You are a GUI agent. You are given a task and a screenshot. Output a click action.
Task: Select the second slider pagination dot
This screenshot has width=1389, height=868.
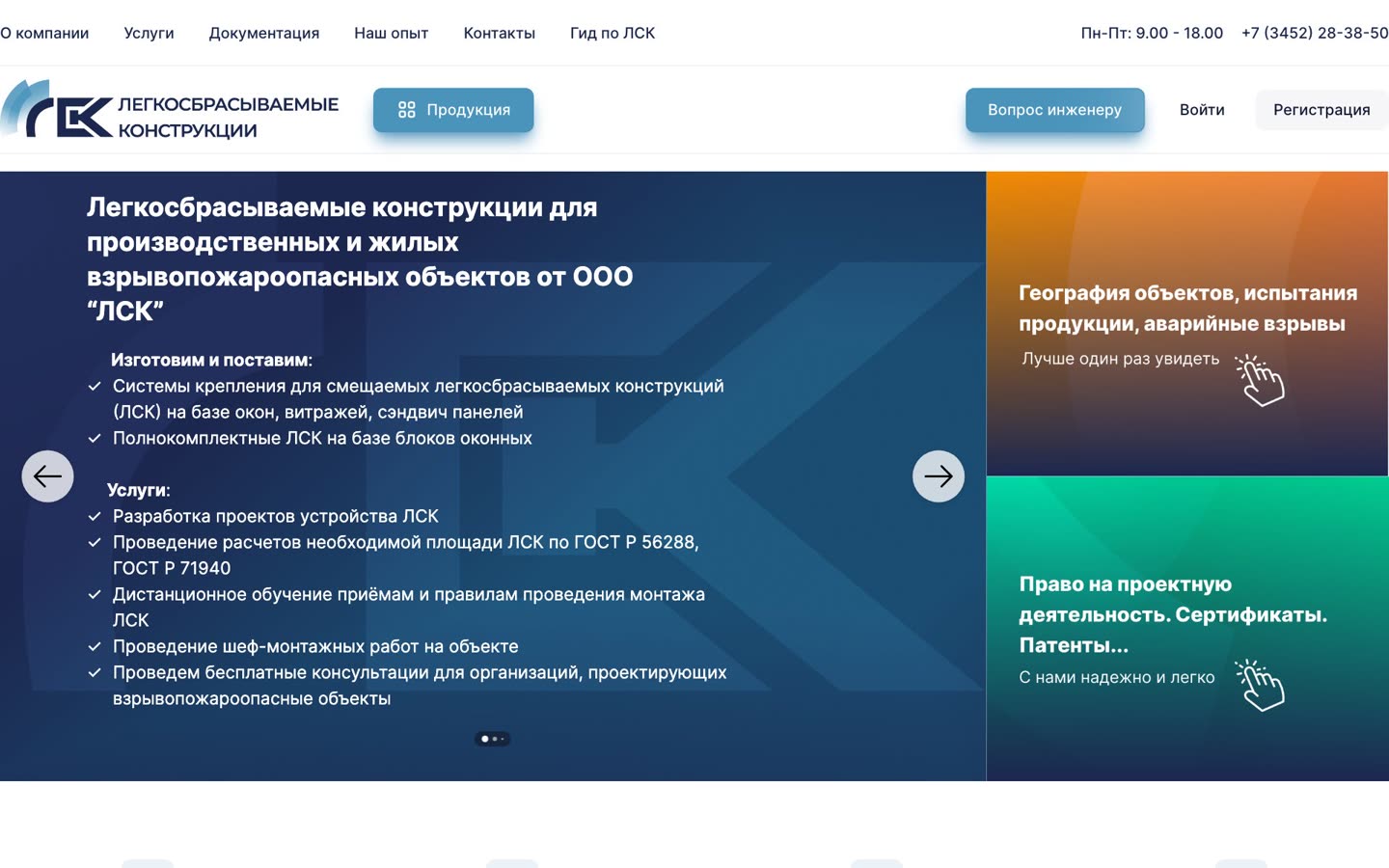pos(495,739)
